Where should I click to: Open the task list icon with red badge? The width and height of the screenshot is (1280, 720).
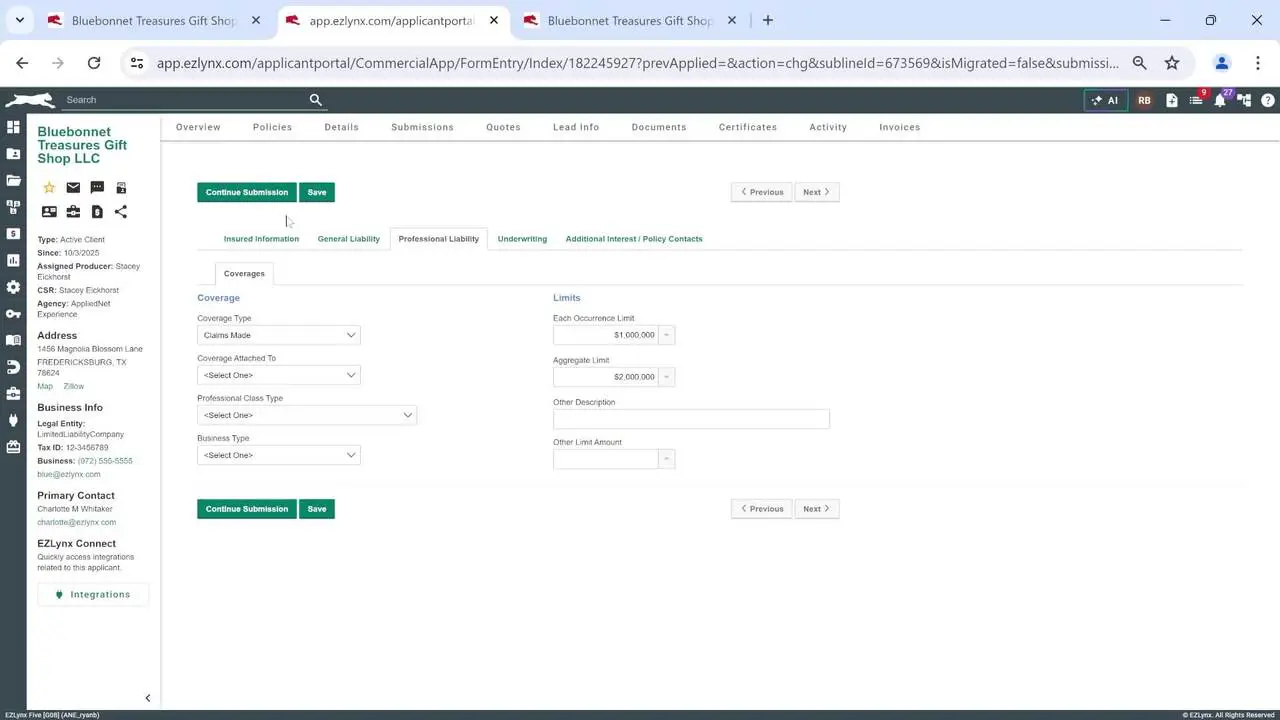pyautogui.click(x=1196, y=100)
